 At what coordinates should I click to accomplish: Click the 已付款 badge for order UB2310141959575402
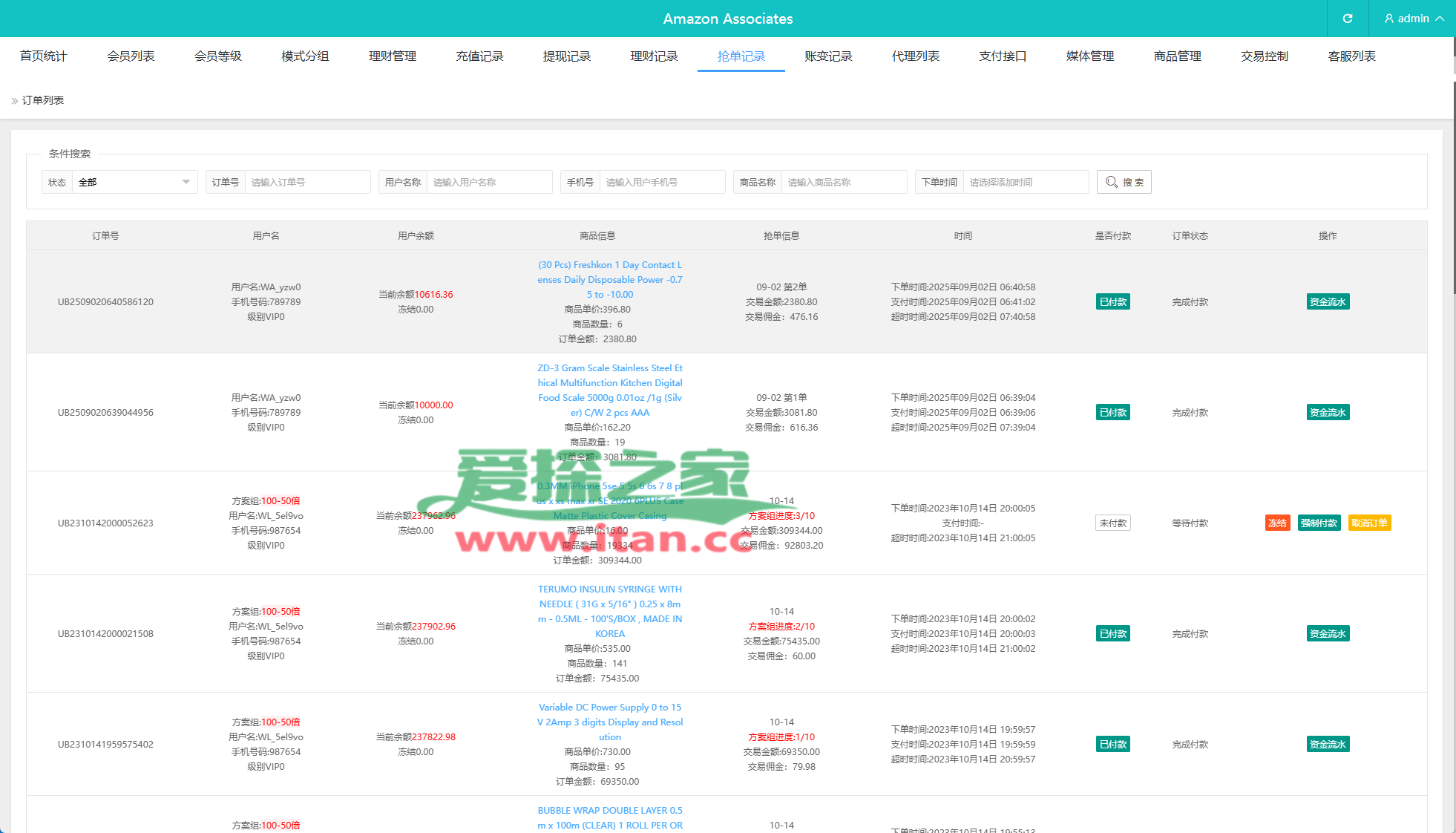(1112, 744)
